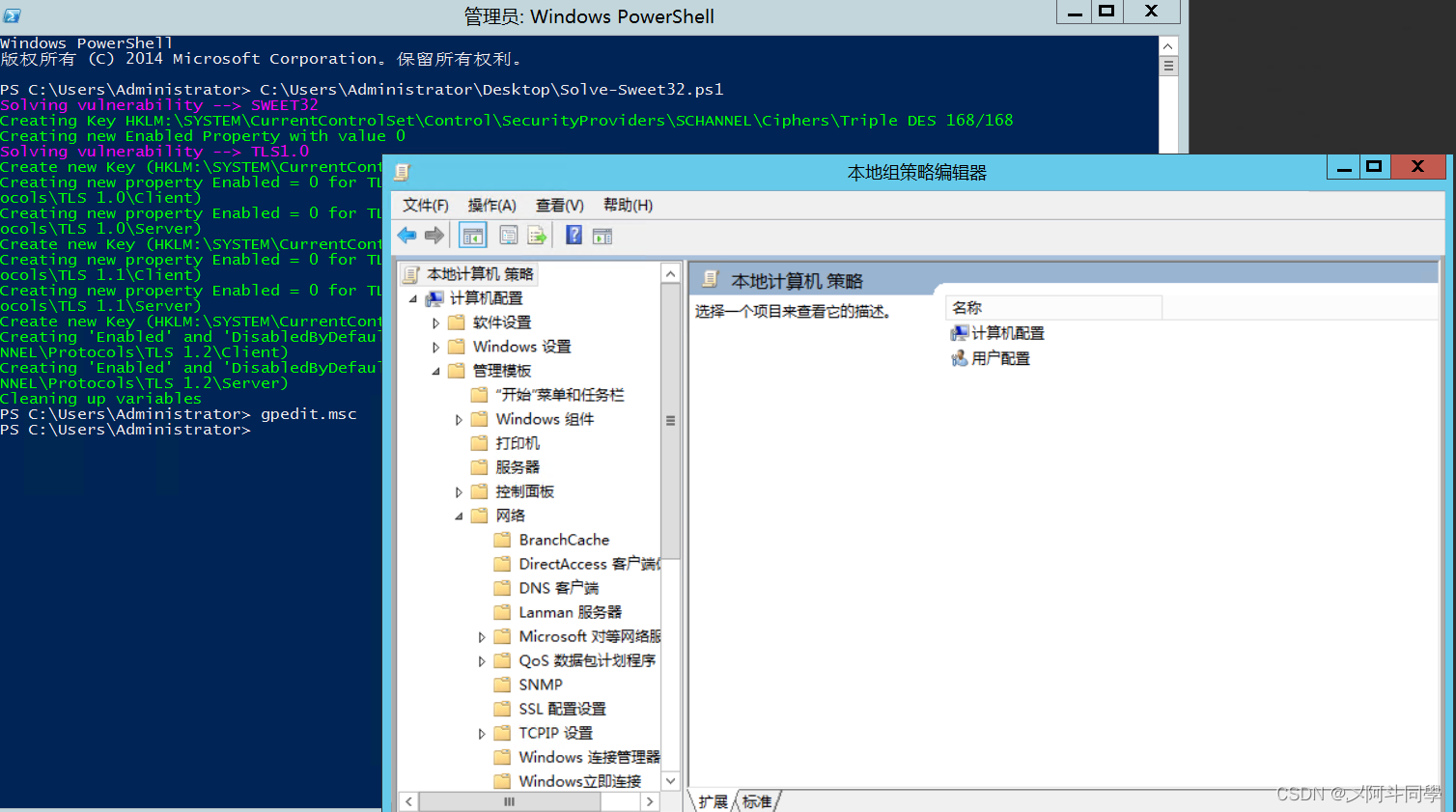Screen dimensions: 1456x812
Task: Expand the Microsoft 对等网络服务 node
Action: coord(482,636)
